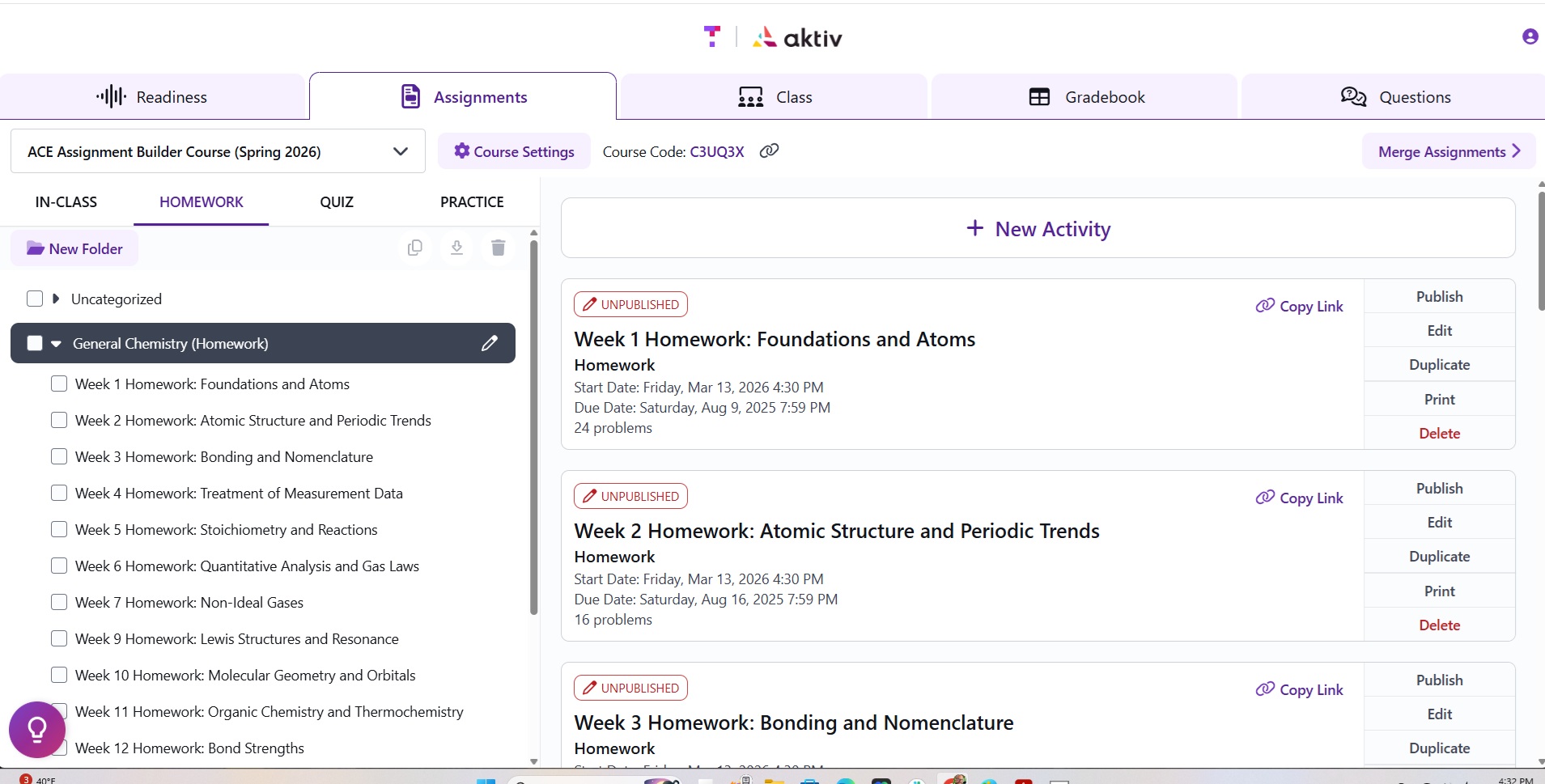1545x784 pixels.
Task: Copy Link for Week 1 Homework
Action: click(x=1300, y=306)
